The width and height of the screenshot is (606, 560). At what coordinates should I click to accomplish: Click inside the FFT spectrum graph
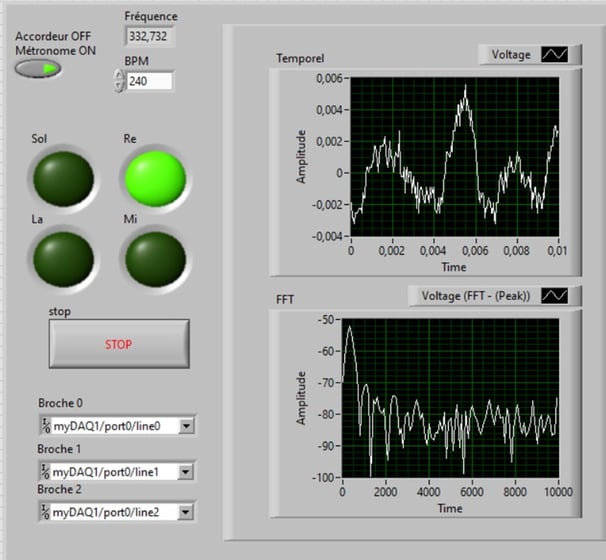(450, 398)
